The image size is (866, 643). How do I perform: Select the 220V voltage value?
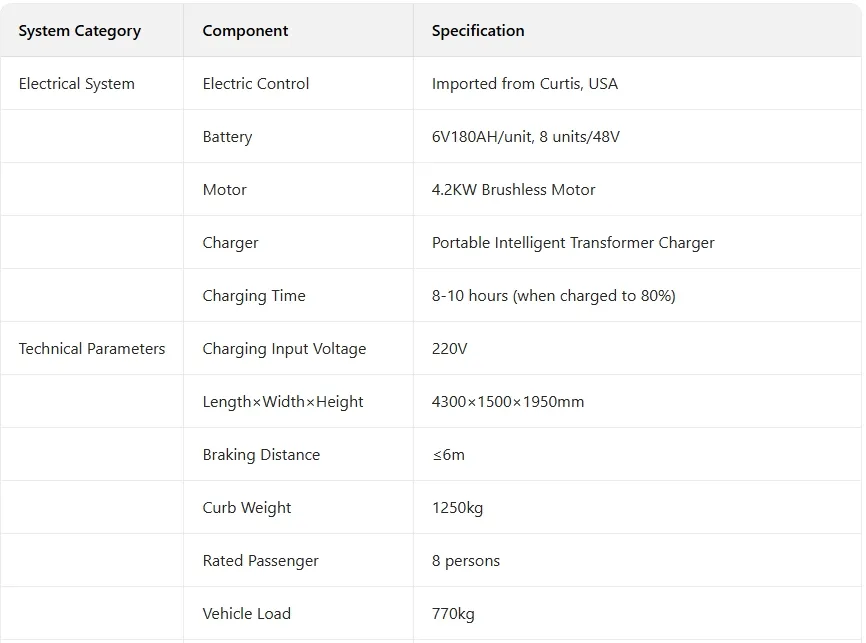[450, 349]
